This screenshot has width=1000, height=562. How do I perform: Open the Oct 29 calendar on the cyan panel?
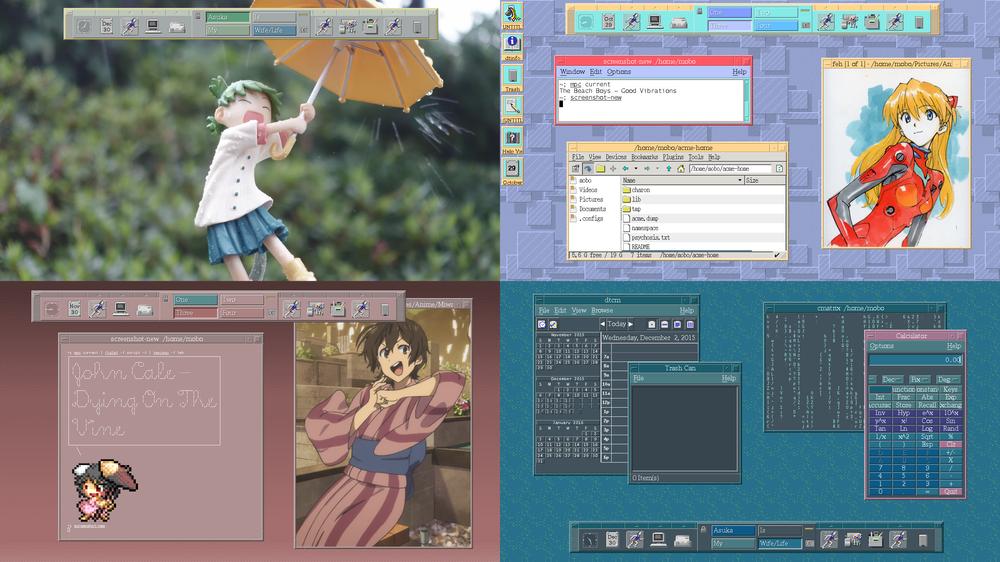click(608, 22)
